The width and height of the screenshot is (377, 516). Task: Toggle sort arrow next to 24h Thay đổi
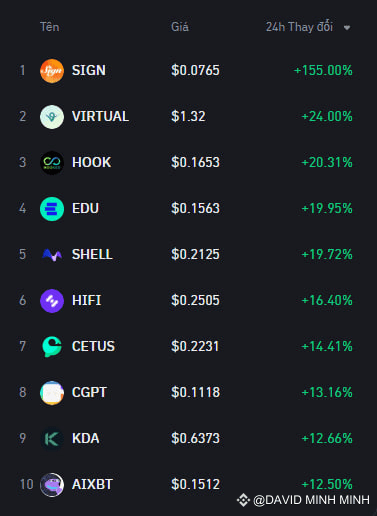(x=347, y=28)
